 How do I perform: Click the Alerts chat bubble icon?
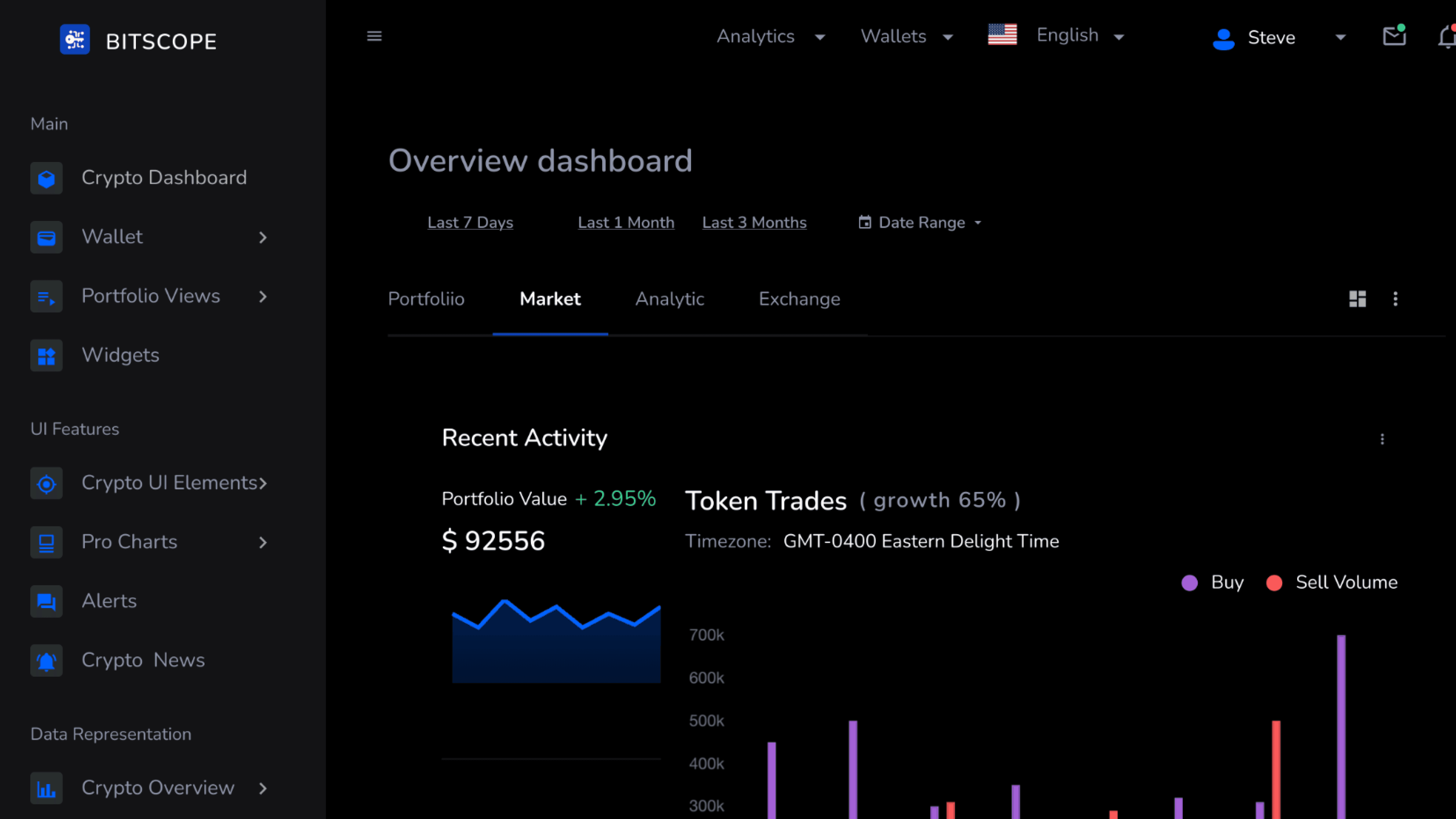pyautogui.click(x=46, y=601)
